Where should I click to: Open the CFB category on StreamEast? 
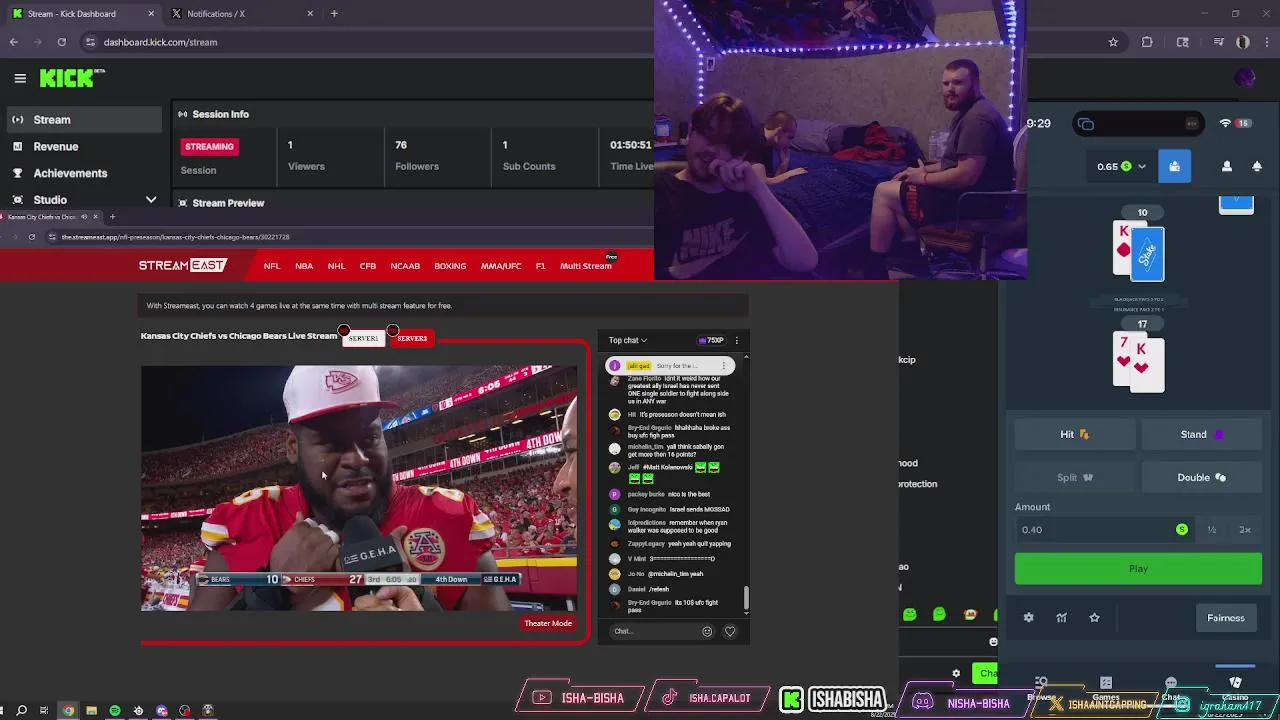coord(368,266)
